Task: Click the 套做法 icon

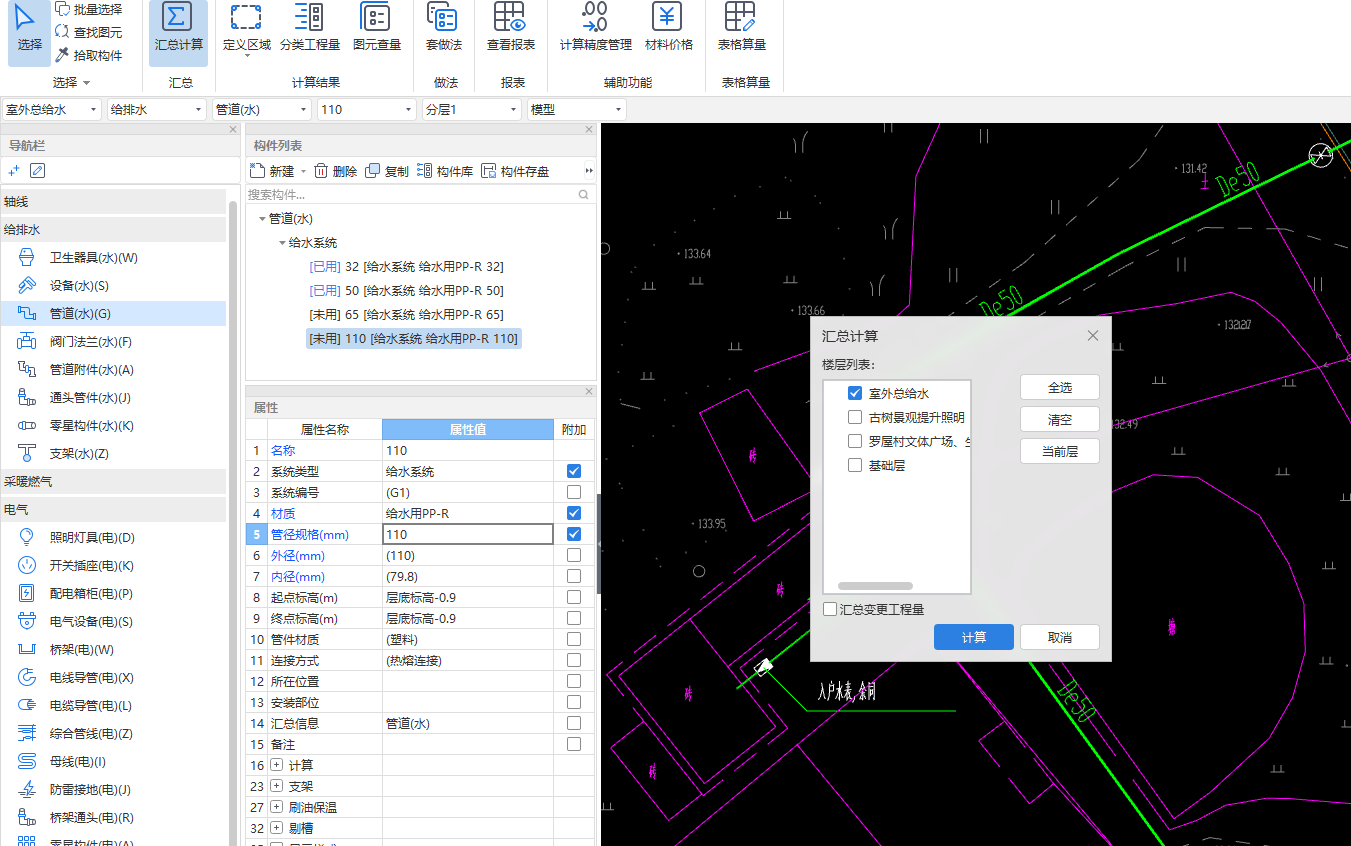Action: [443, 17]
